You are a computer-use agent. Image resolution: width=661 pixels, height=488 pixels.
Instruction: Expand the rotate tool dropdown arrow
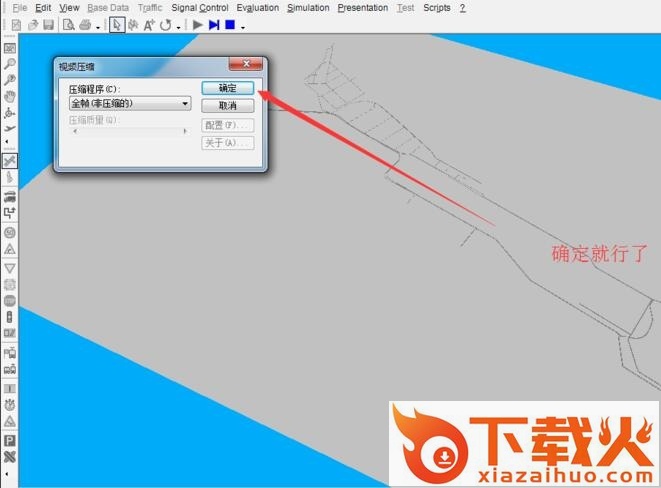[178, 28]
